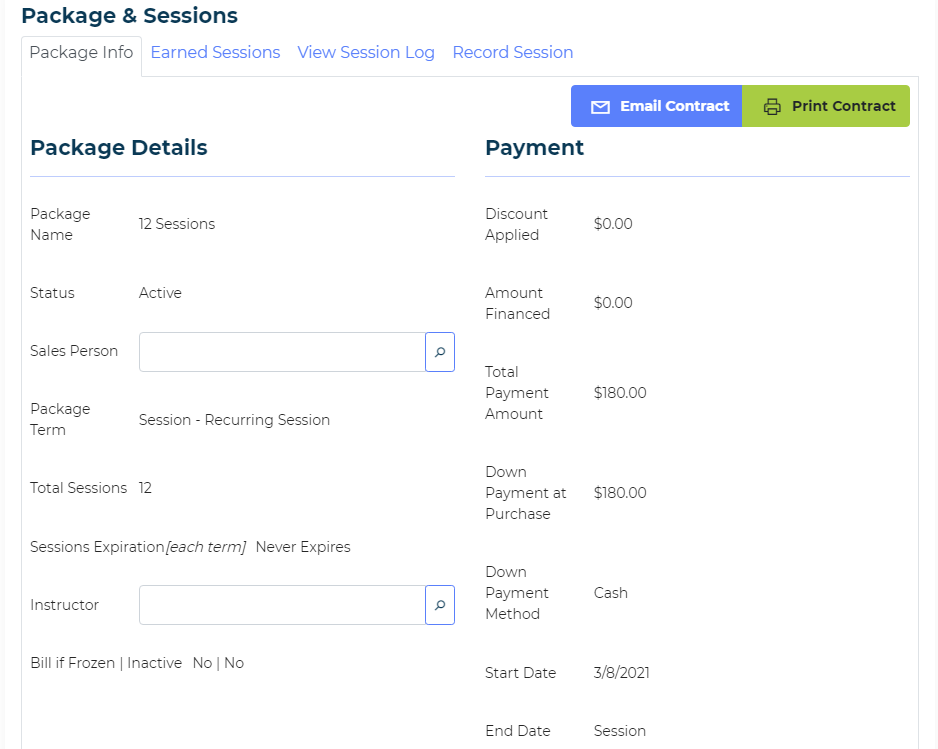The image size is (938, 749).
Task: Open the Instructor search lookup icon
Action: coord(440,605)
